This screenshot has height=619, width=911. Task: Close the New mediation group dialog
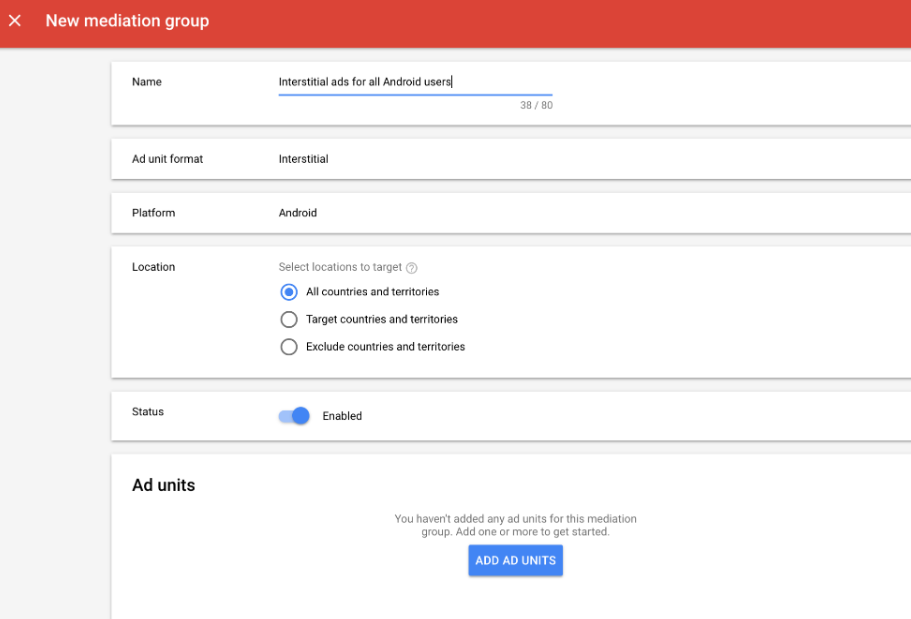click(15, 21)
